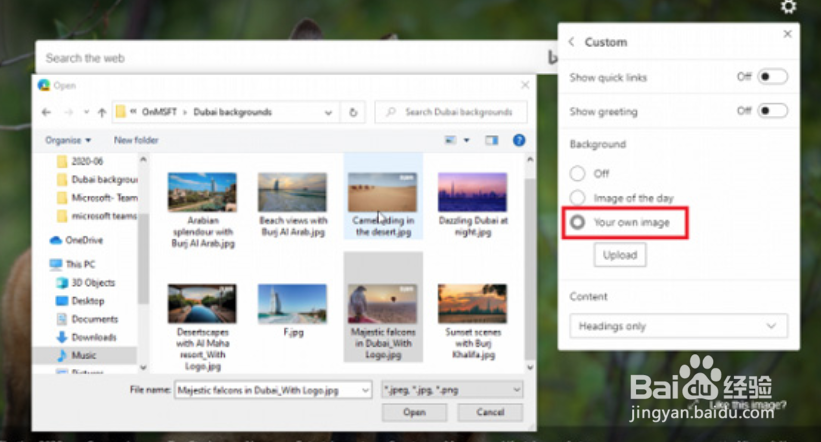Click the Upload button
821x442 pixels.
(620, 255)
